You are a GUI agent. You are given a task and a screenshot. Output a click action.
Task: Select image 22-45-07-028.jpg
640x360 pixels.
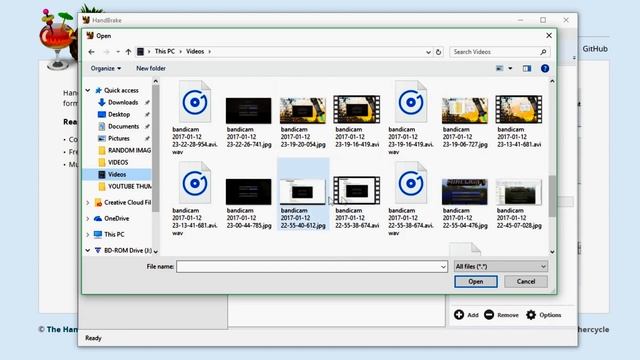click(519, 203)
